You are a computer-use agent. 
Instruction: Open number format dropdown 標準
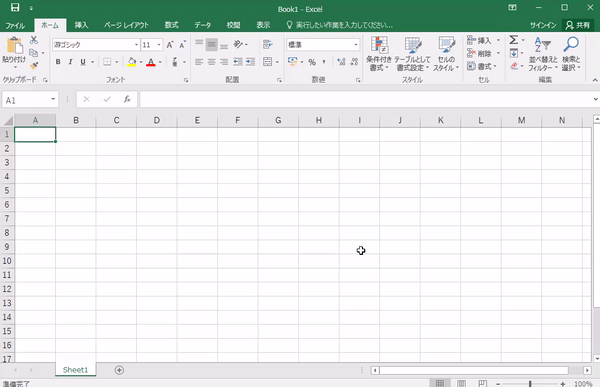click(x=356, y=45)
